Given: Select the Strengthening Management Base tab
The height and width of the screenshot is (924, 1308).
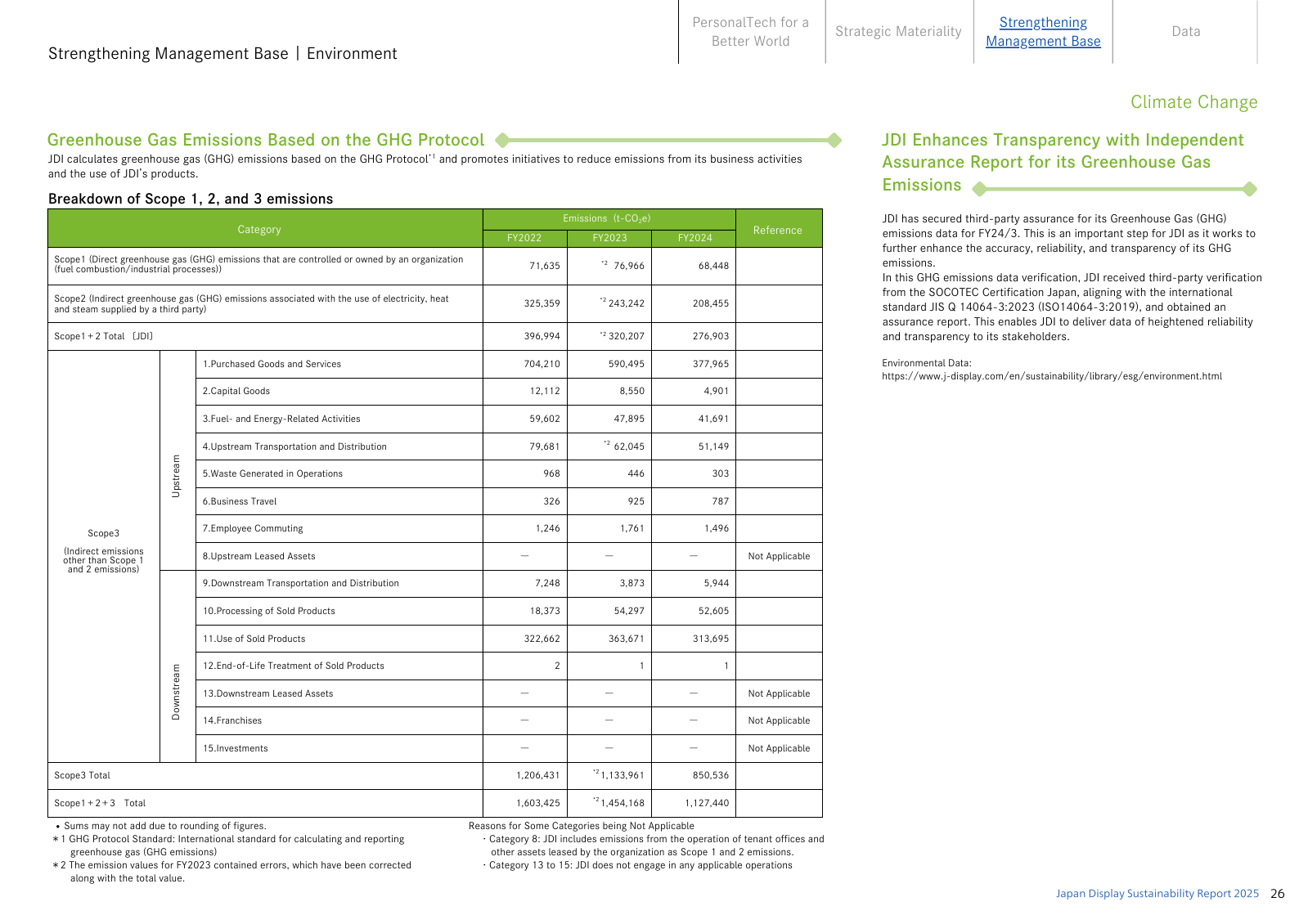Looking at the screenshot, I should point(1043,32).
